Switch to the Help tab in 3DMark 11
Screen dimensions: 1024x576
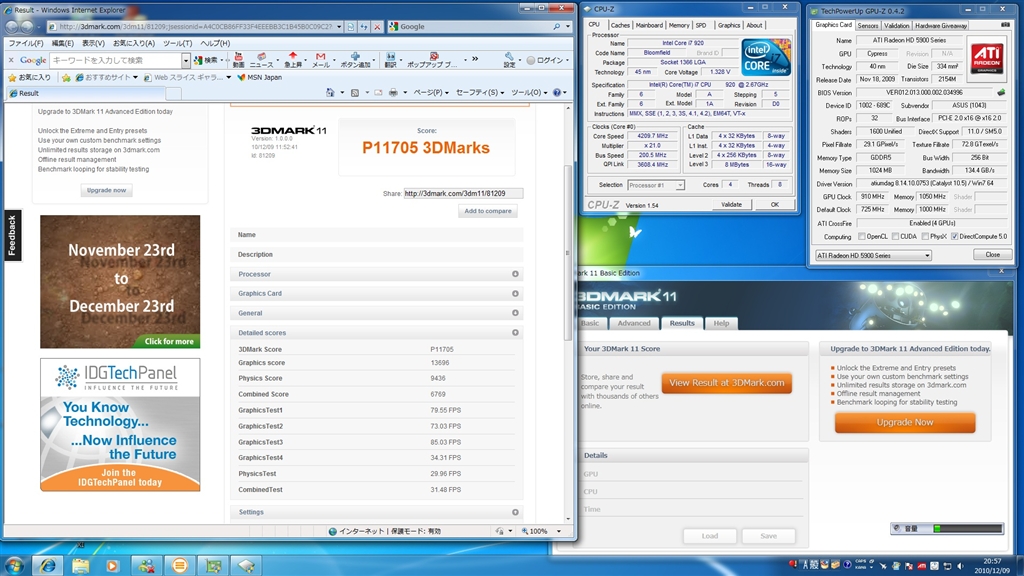[721, 323]
